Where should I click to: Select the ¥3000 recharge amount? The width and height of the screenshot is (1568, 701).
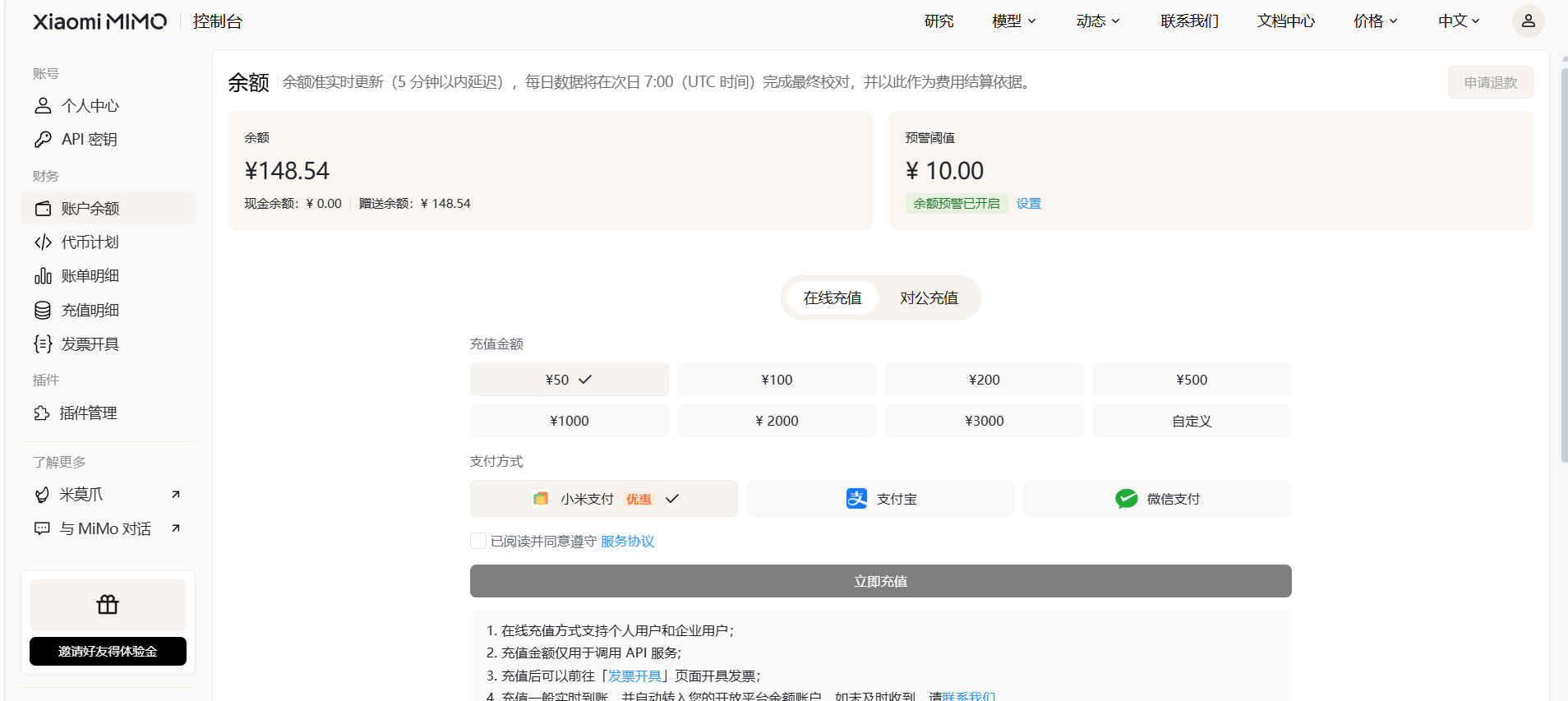coord(985,421)
